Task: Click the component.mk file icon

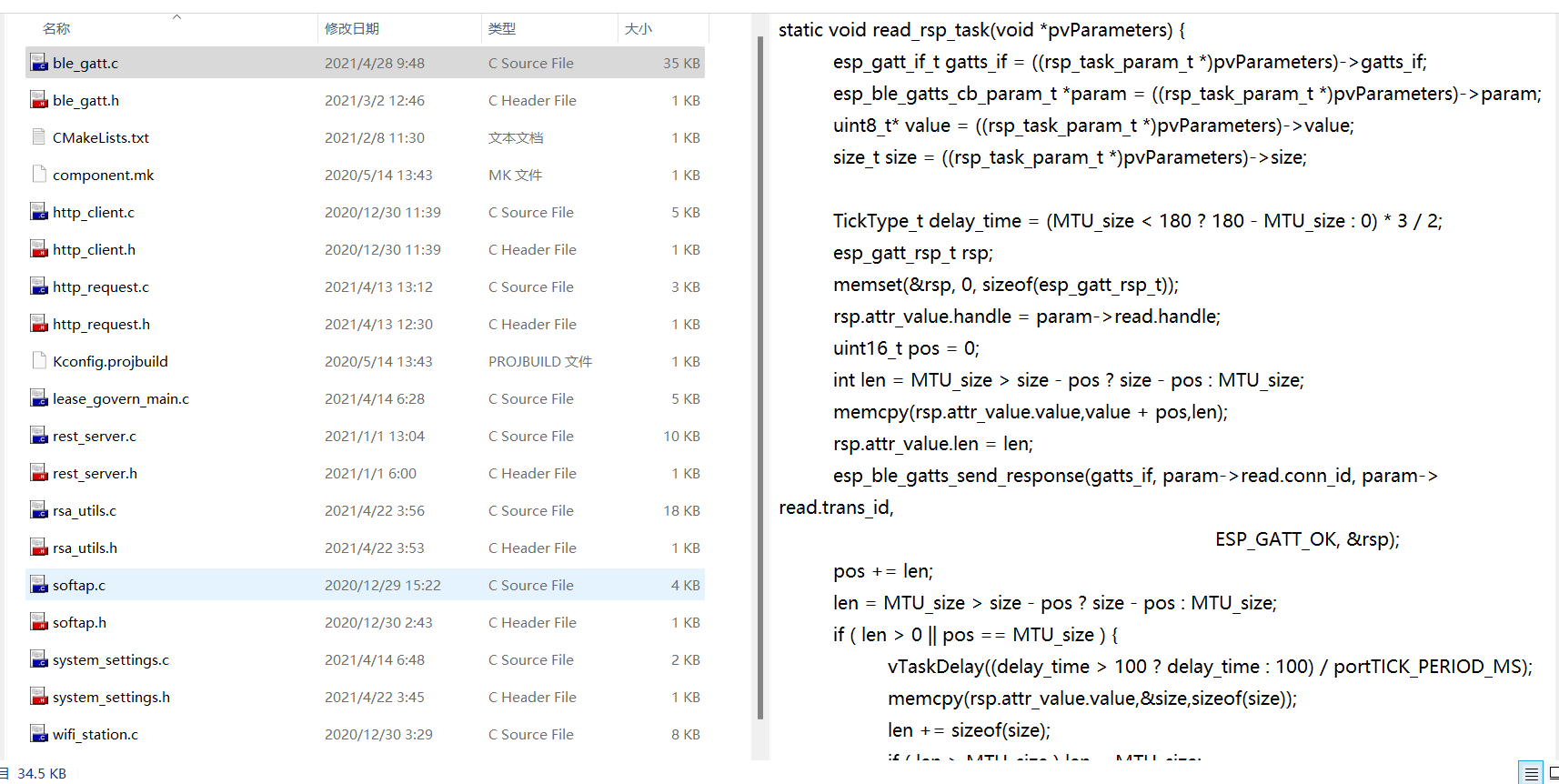Action: point(39,175)
